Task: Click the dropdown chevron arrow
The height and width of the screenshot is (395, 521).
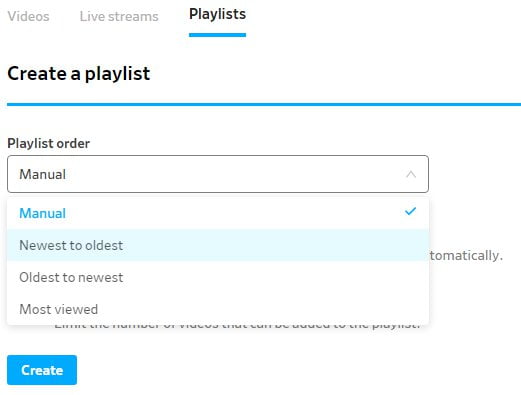Action: click(x=411, y=174)
